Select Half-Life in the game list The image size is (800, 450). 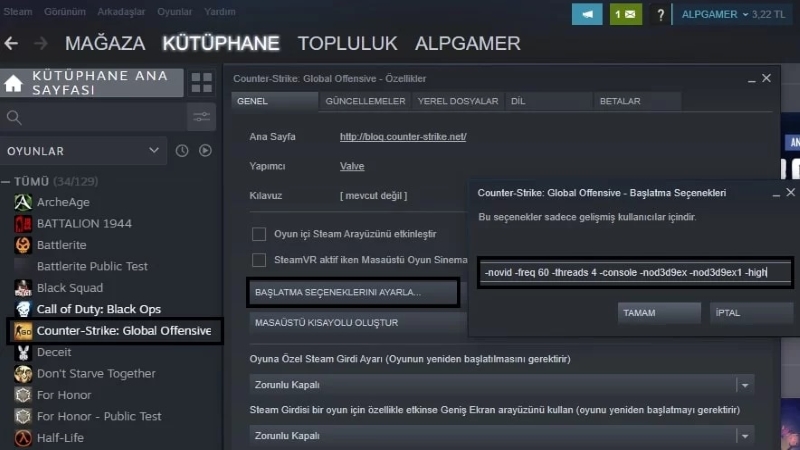pos(60,438)
